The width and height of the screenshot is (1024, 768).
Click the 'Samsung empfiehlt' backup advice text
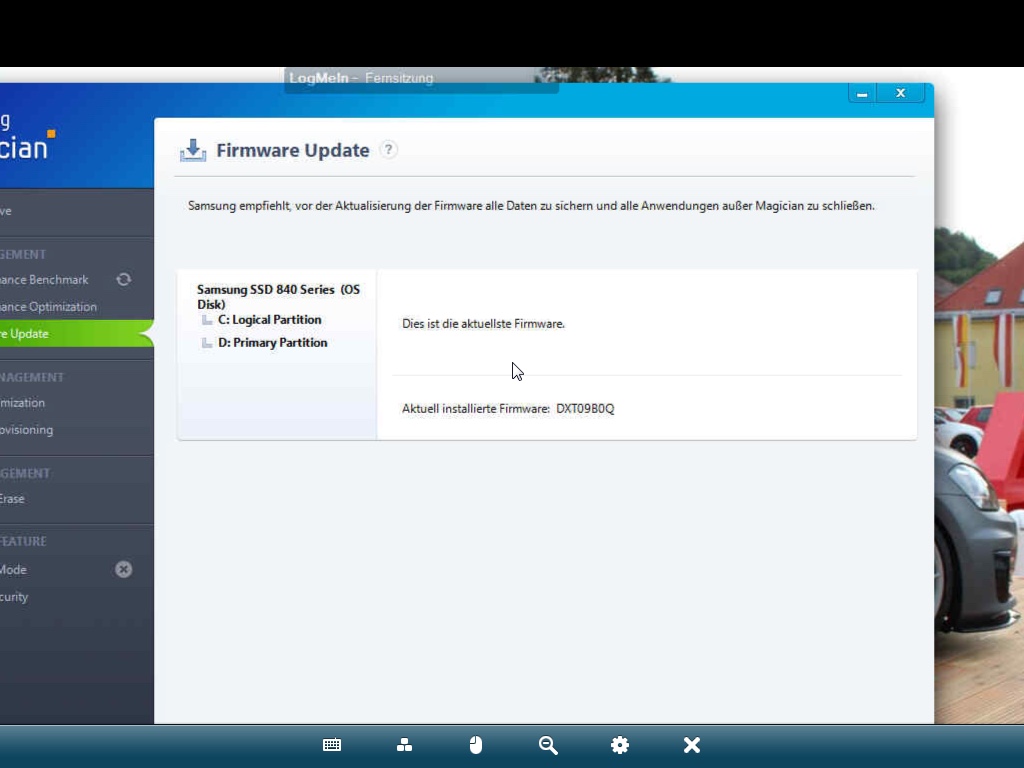[x=531, y=206]
